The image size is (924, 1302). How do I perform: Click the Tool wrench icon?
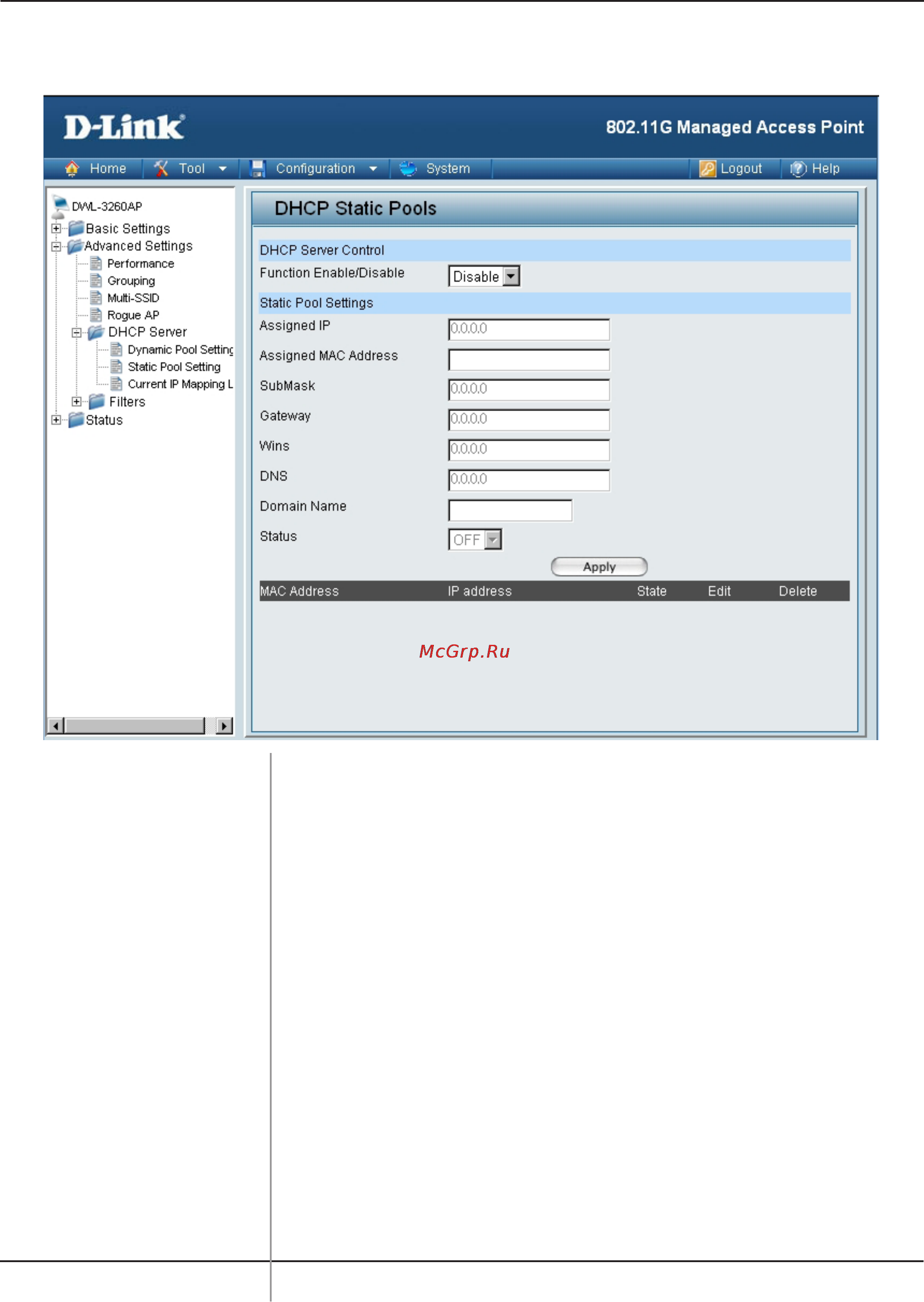(162, 169)
